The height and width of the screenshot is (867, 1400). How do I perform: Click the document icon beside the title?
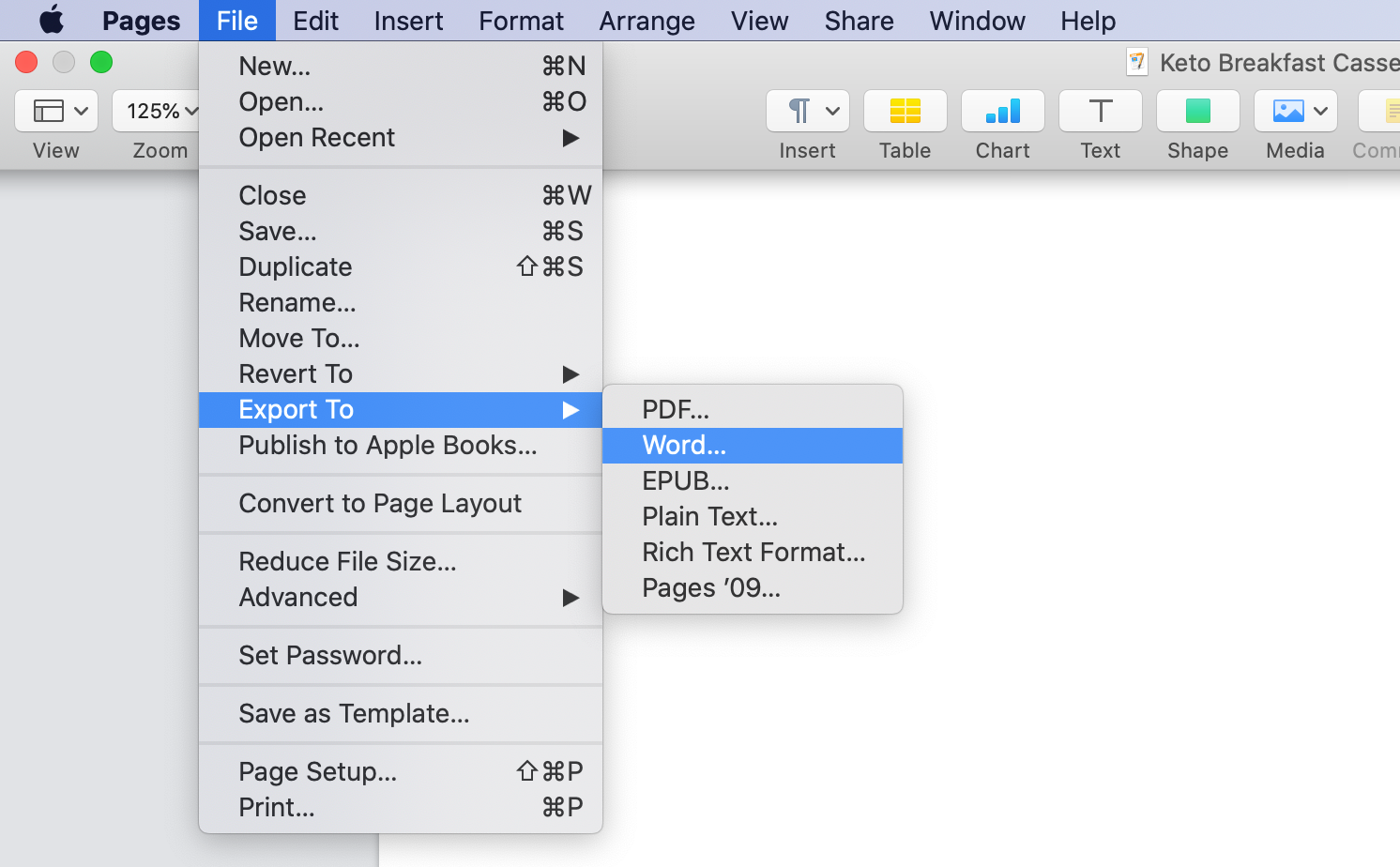[x=1136, y=63]
